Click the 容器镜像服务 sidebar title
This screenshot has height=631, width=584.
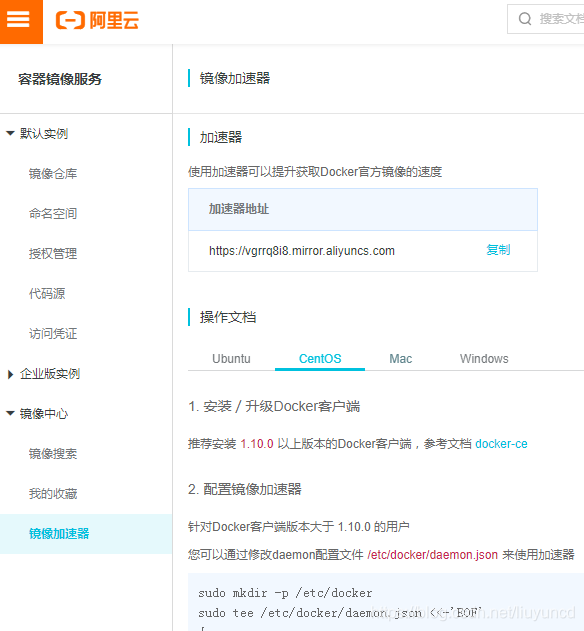pos(60,79)
